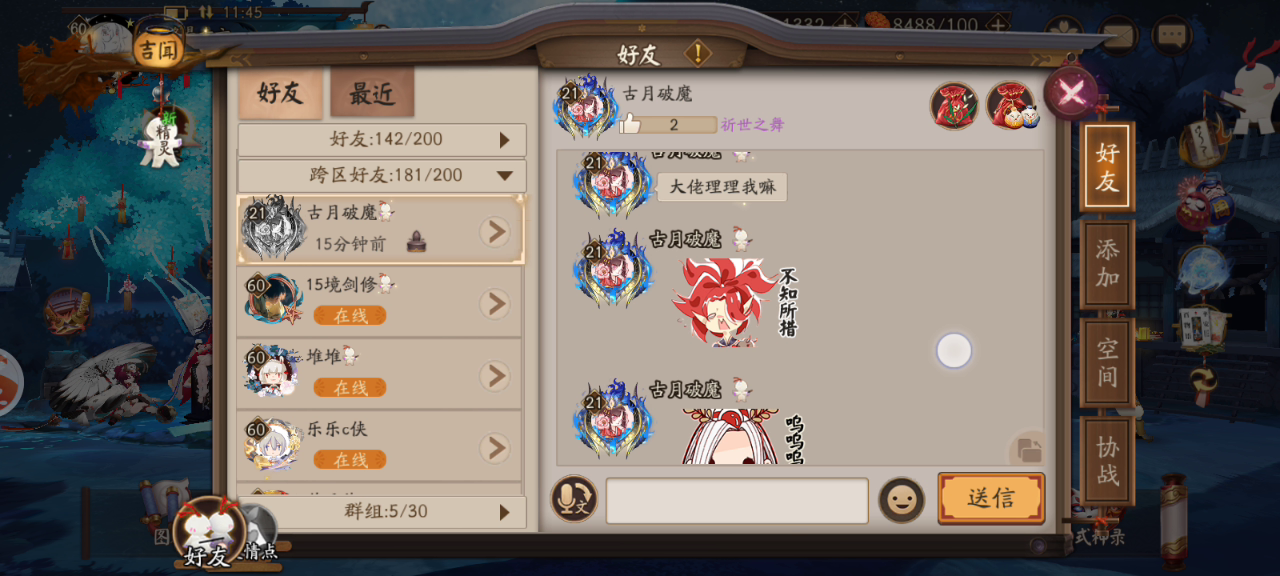This screenshot has height=576, width=1280.
Task: Open the 空间 side tab
Action: coord(1107,363)
